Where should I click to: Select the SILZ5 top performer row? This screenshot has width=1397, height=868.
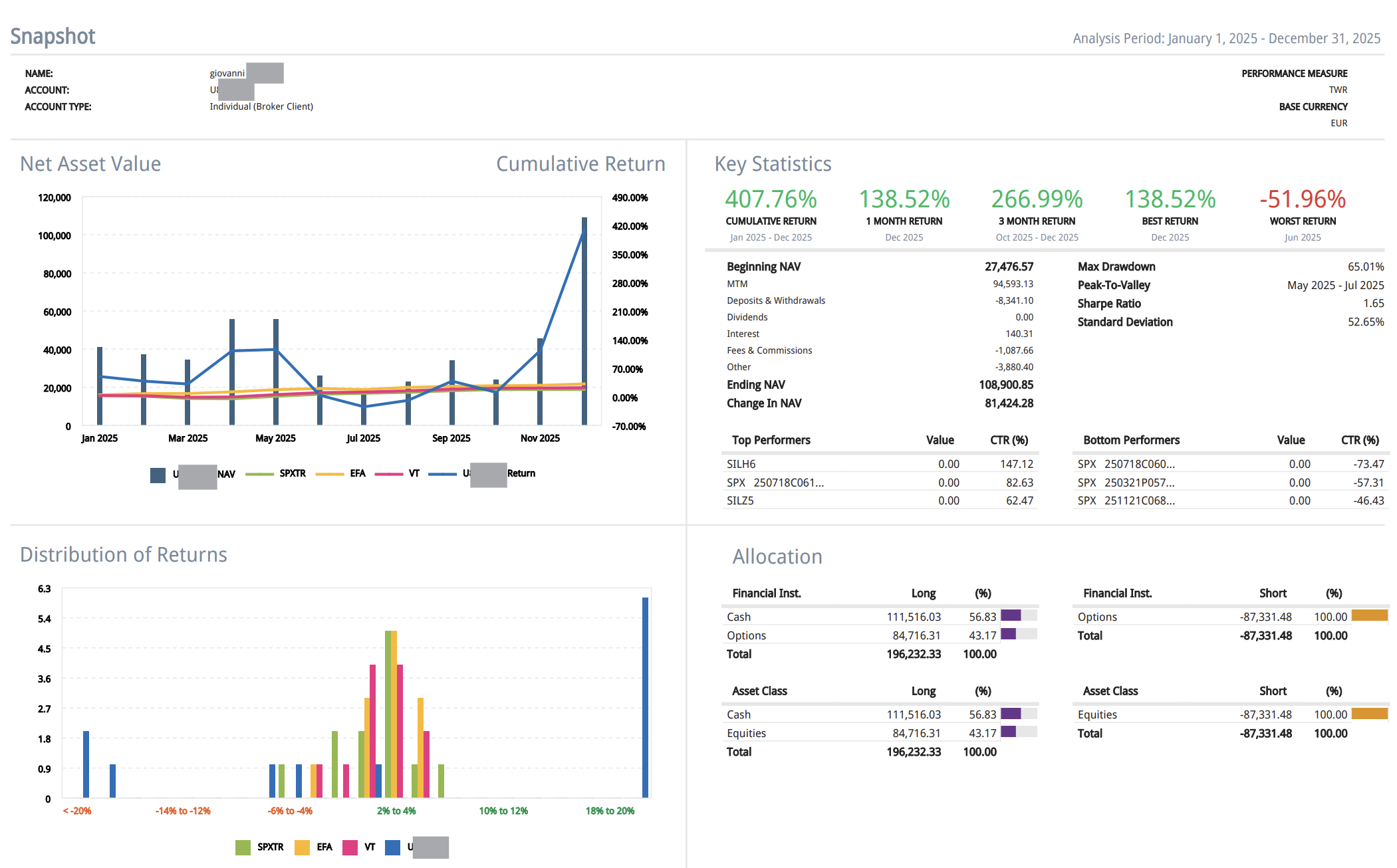tap(740, 500)
